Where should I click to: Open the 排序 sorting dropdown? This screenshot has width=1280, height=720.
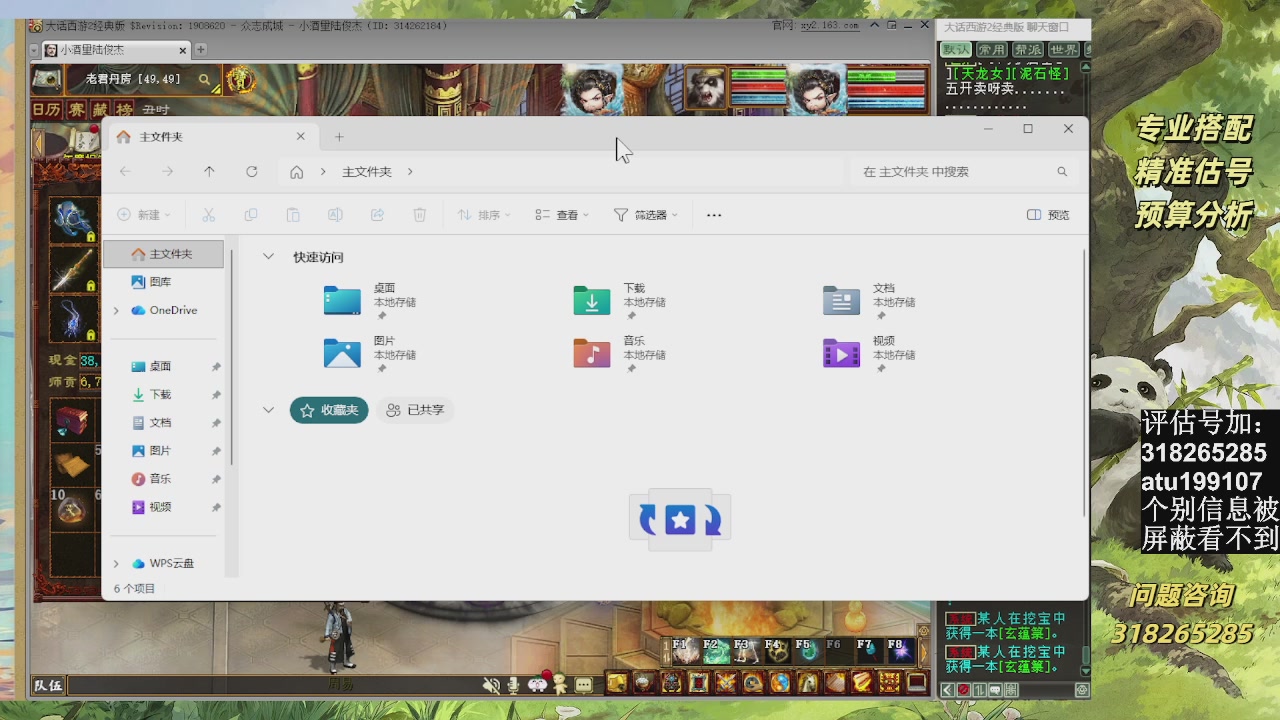point(483,214)
